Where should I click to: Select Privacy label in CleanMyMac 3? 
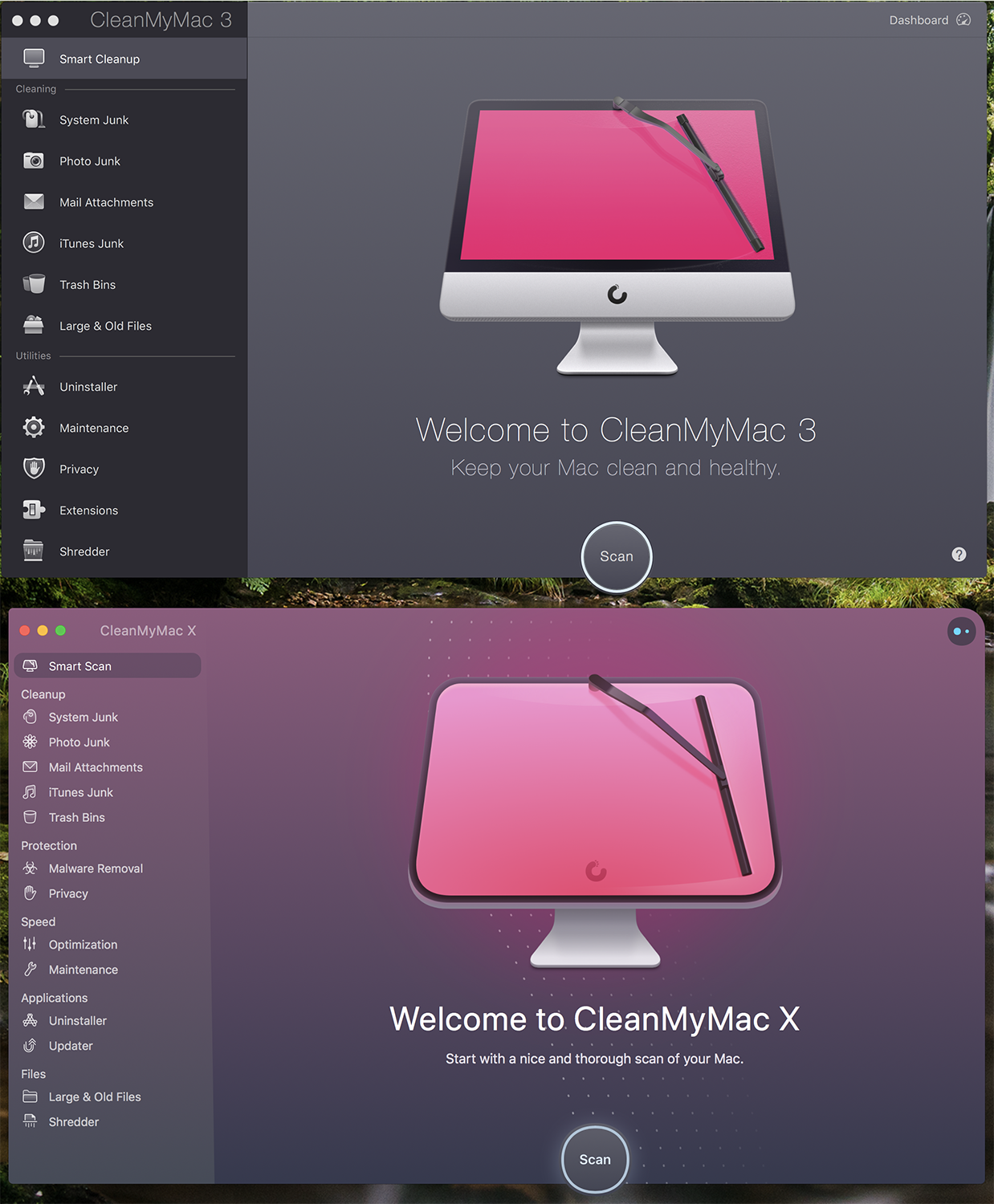[x=79, y=469]
